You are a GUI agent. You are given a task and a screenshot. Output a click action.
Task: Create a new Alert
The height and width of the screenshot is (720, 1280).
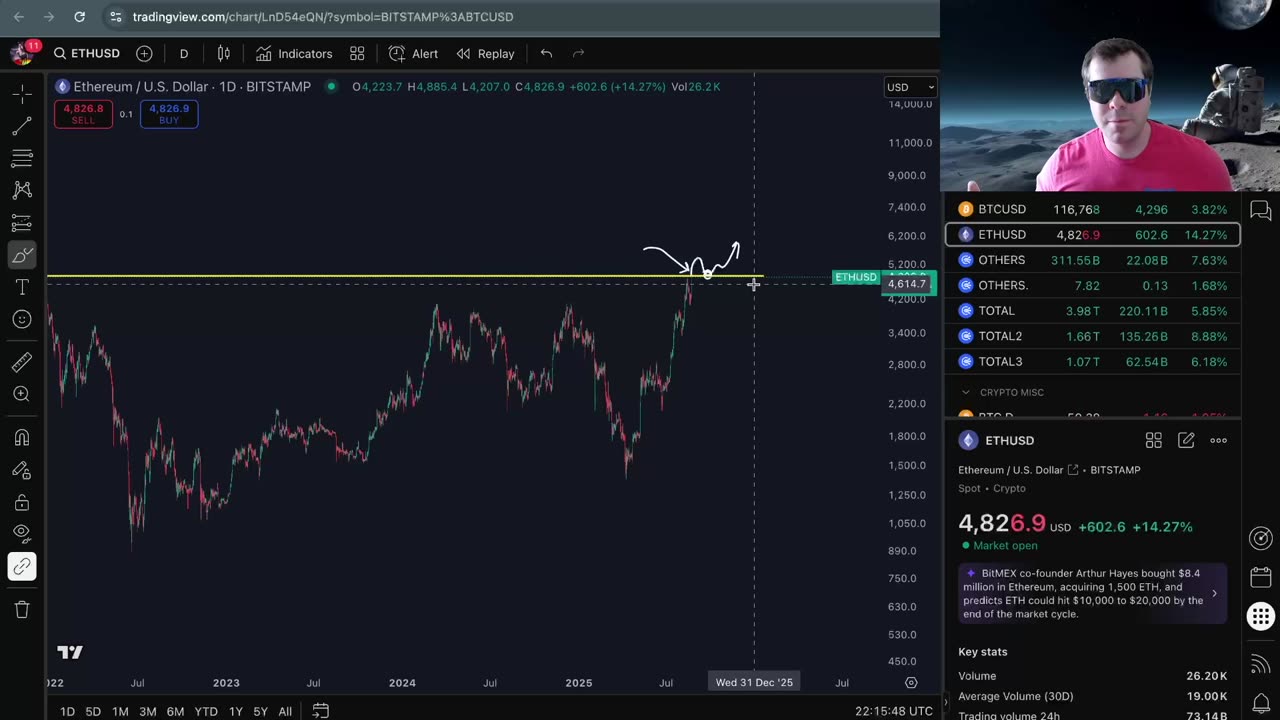tap(414, 54)
